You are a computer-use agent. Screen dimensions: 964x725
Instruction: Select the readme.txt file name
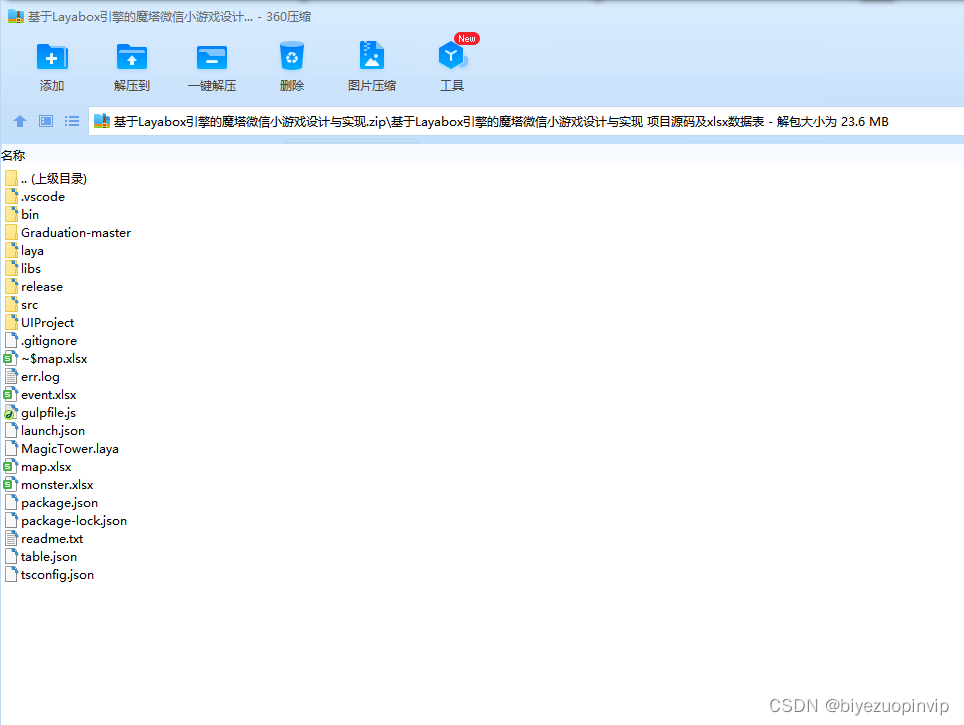click(x=52, y=539)
